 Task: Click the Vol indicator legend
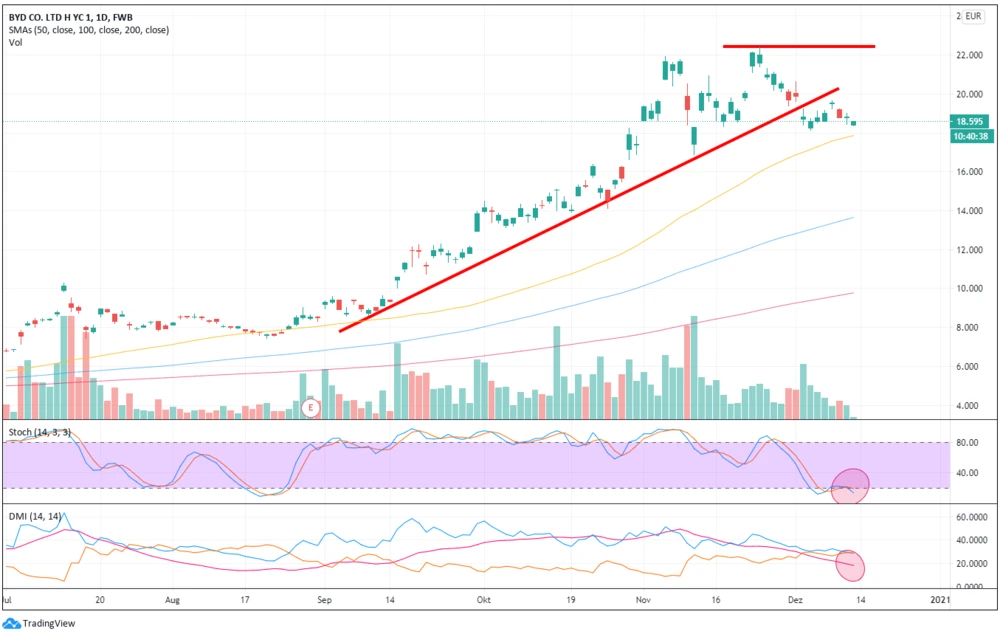pos(14,43)
